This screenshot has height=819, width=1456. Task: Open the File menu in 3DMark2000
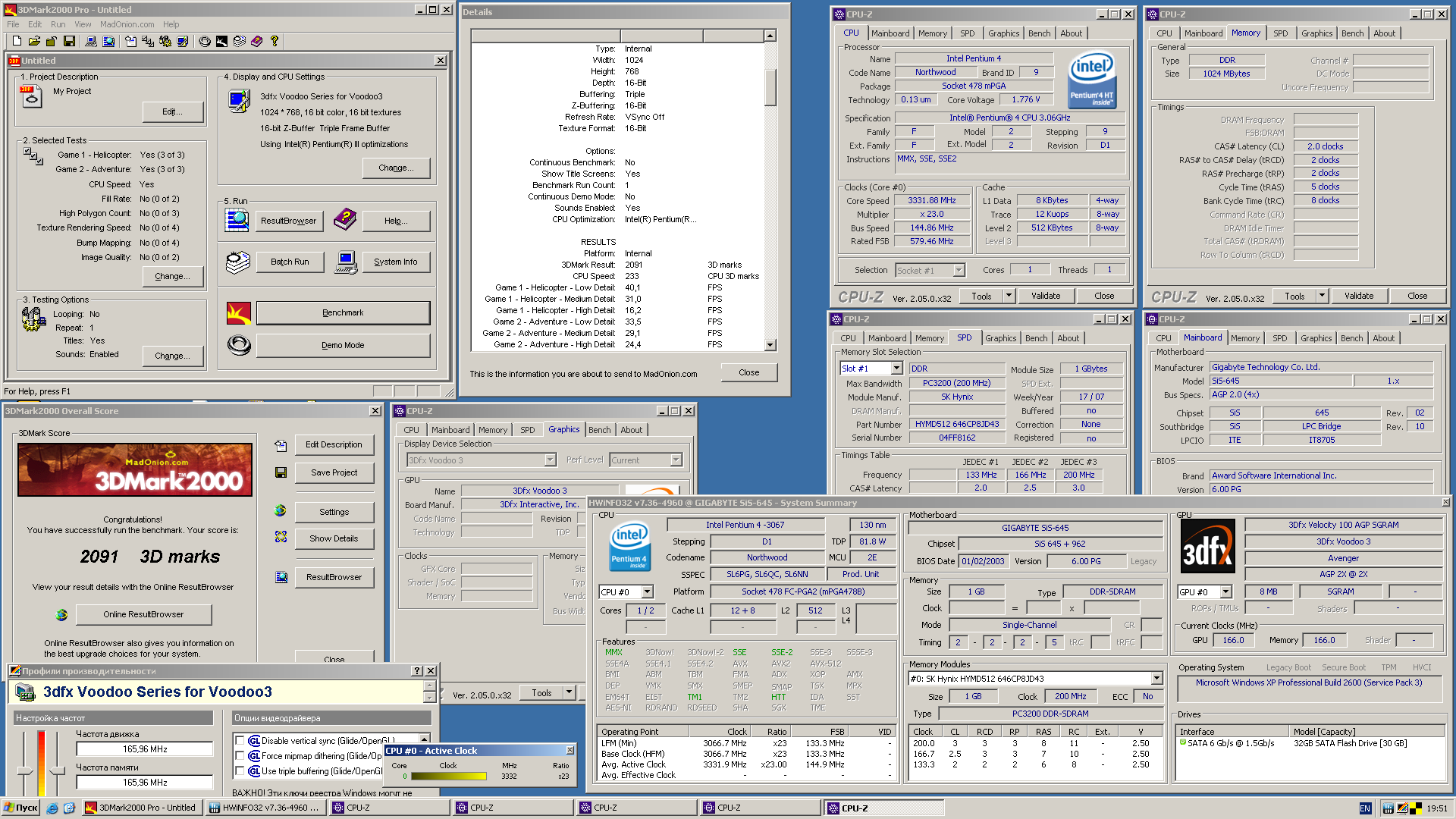(x=14, y=24)
